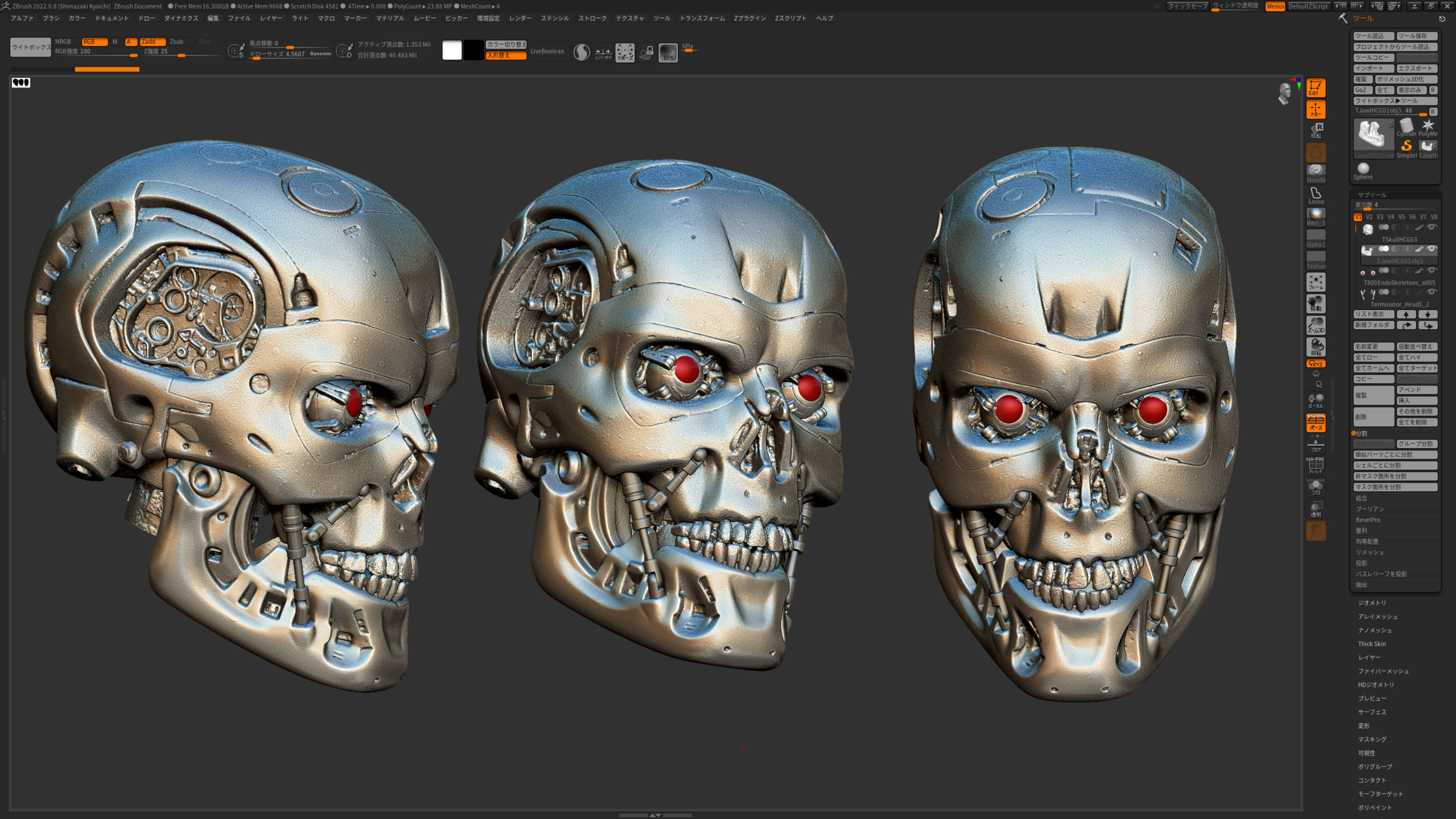Toggle eye on T800EndoSkeletons_all05 subtool

[1432, 270]
